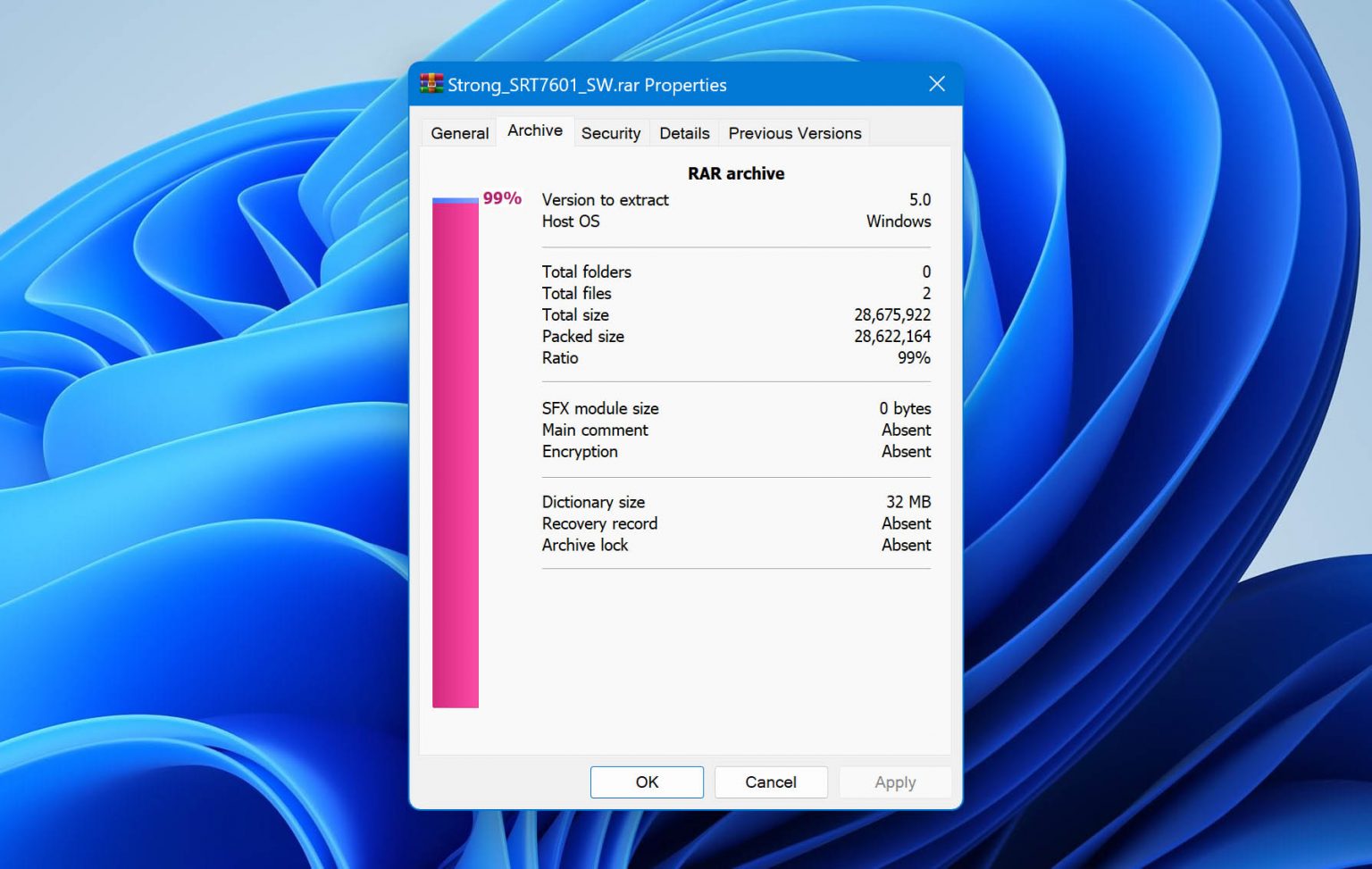Screen dimensions: 1372x869
Task: Switch to the General tab
Action: click(x=458, y=132)
